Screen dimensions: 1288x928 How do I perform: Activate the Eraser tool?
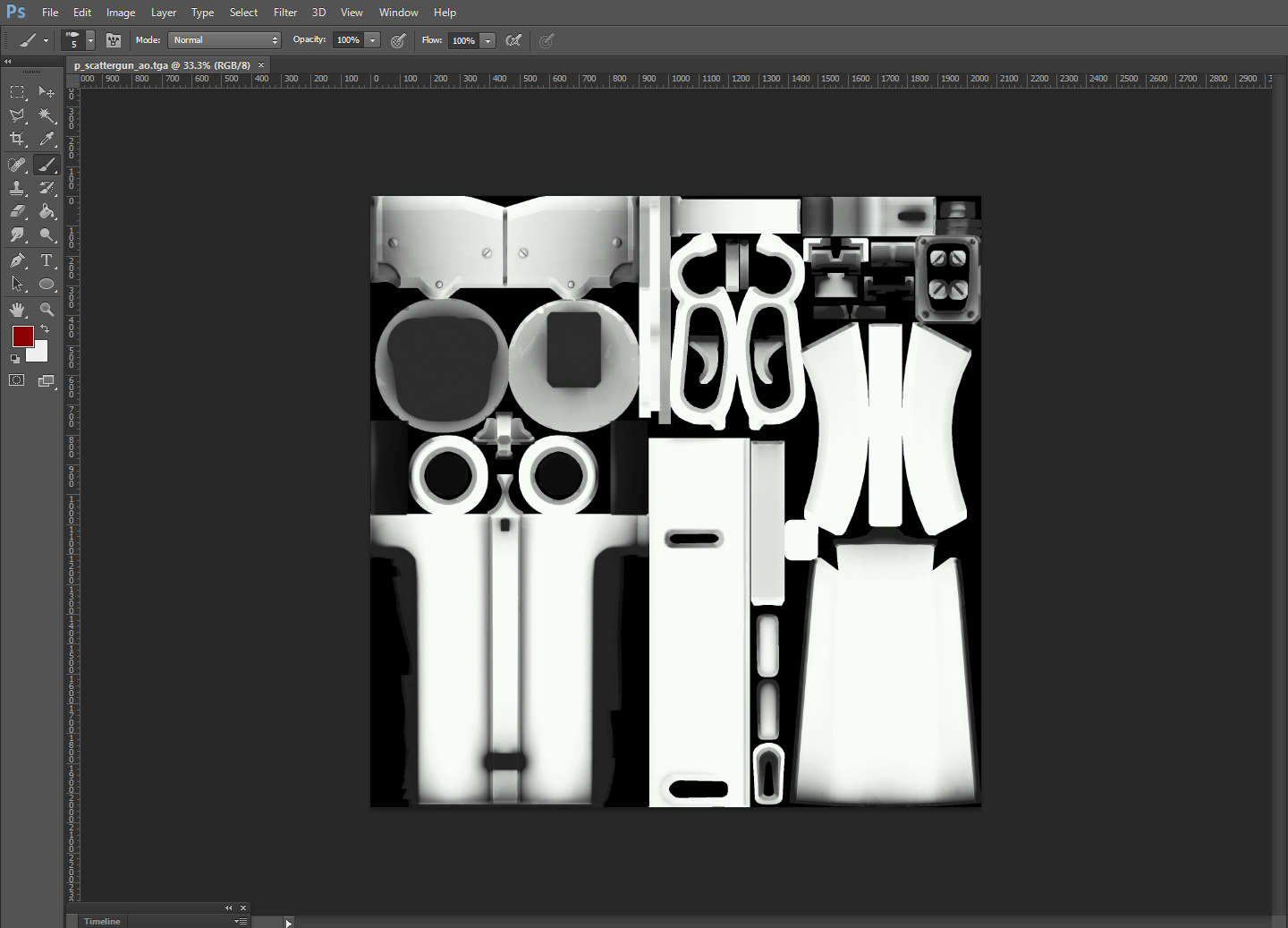(17, 212)
